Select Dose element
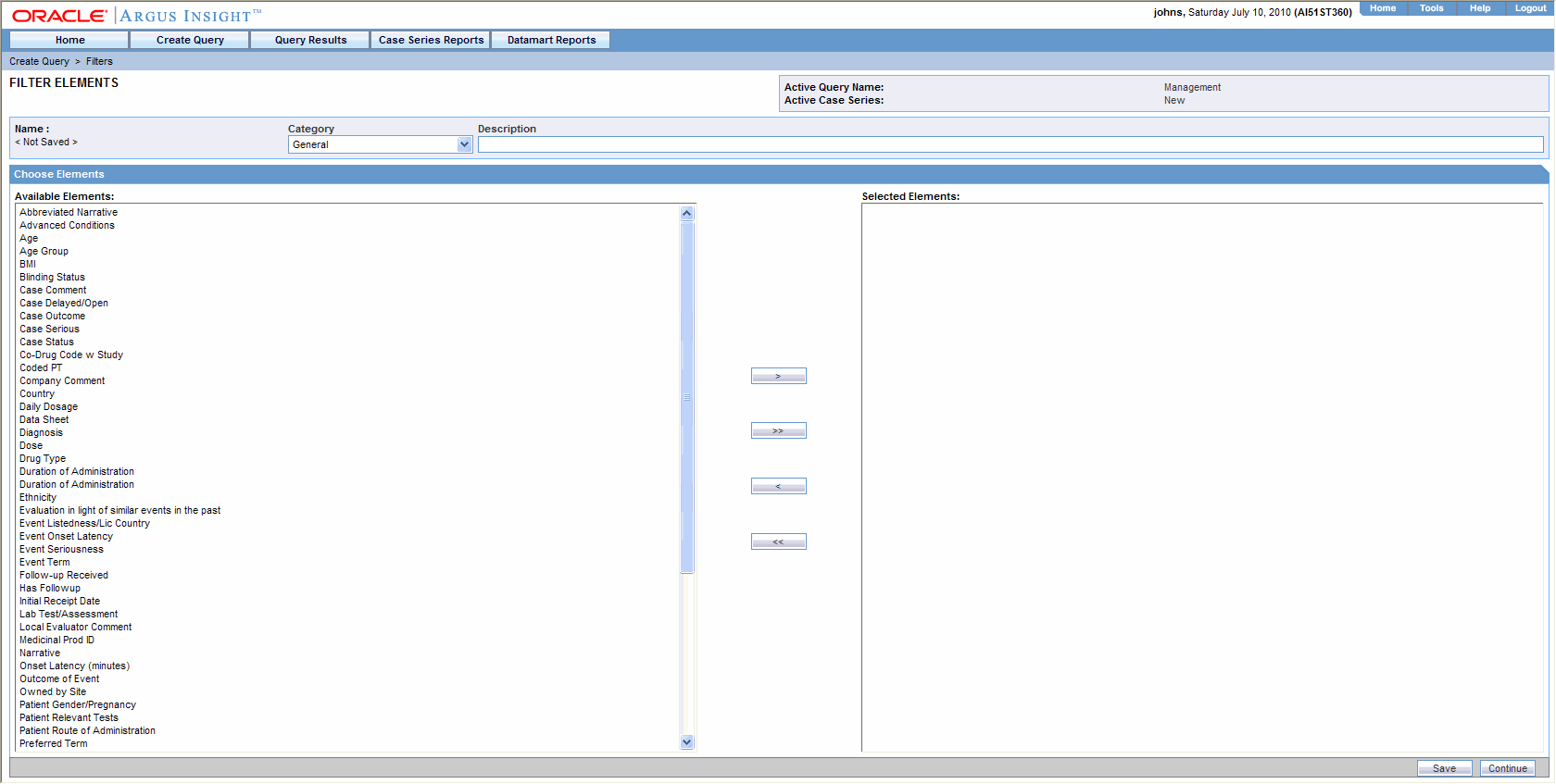Image resolution: width=1556 pixels, height=784 pixels. 31,445
